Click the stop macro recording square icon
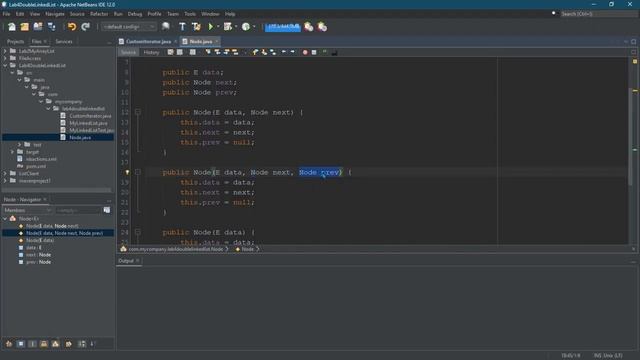 coord(314,52)
